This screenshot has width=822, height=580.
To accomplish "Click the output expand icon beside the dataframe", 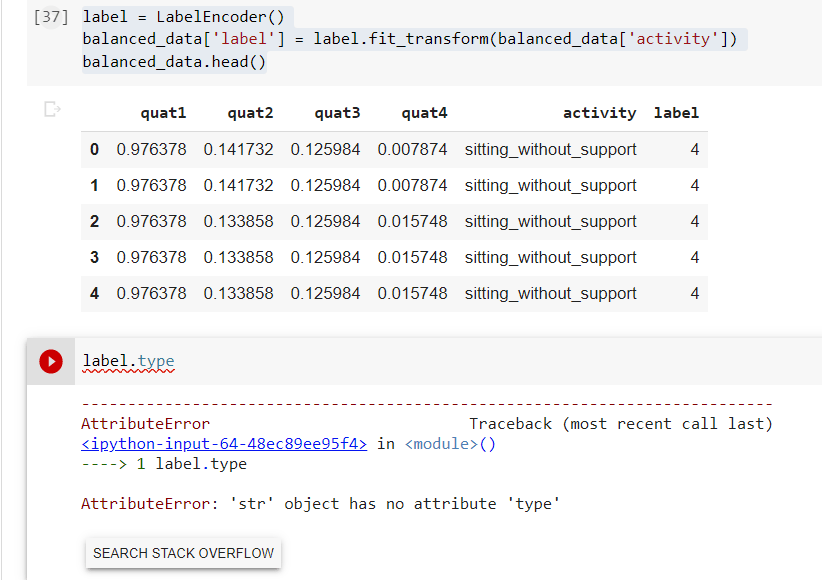I will [x=51, y=110].
